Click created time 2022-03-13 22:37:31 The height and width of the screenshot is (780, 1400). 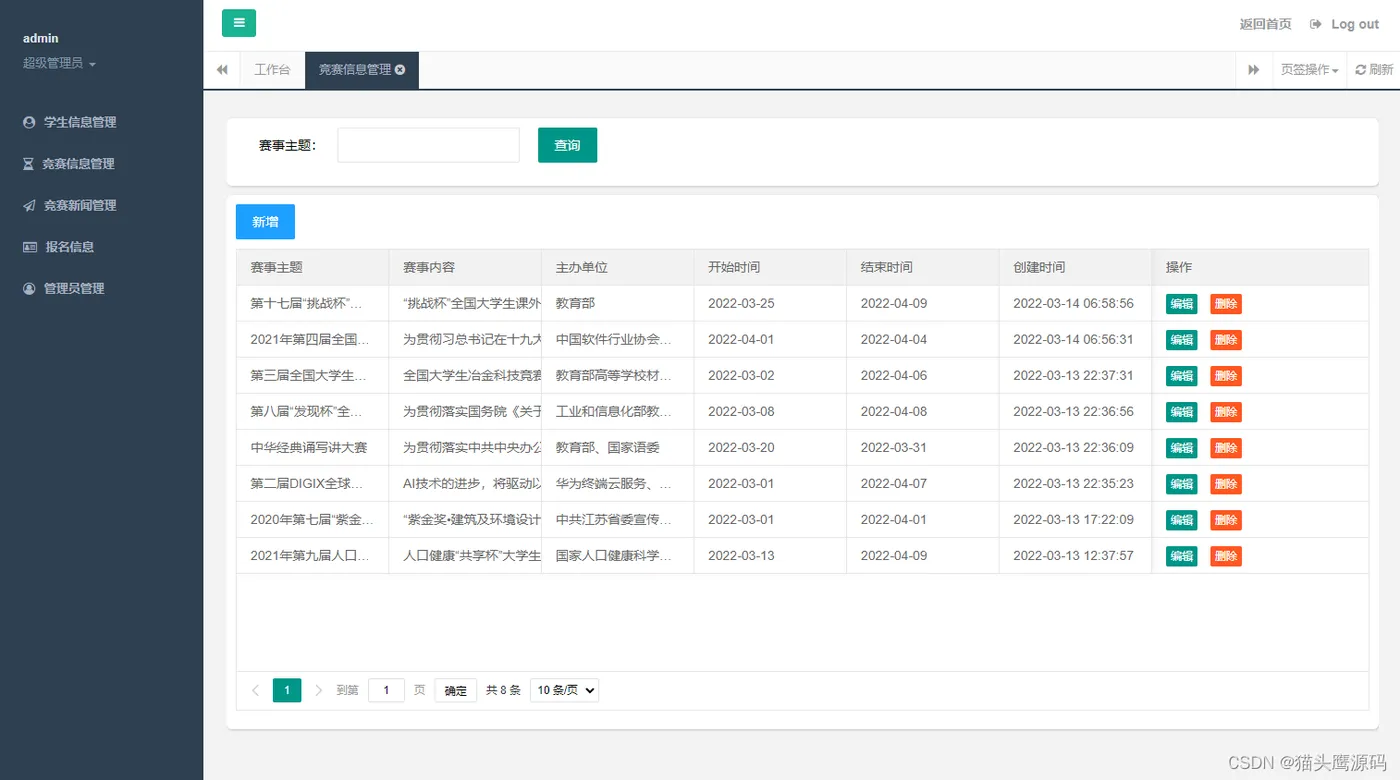point(1074,375)
